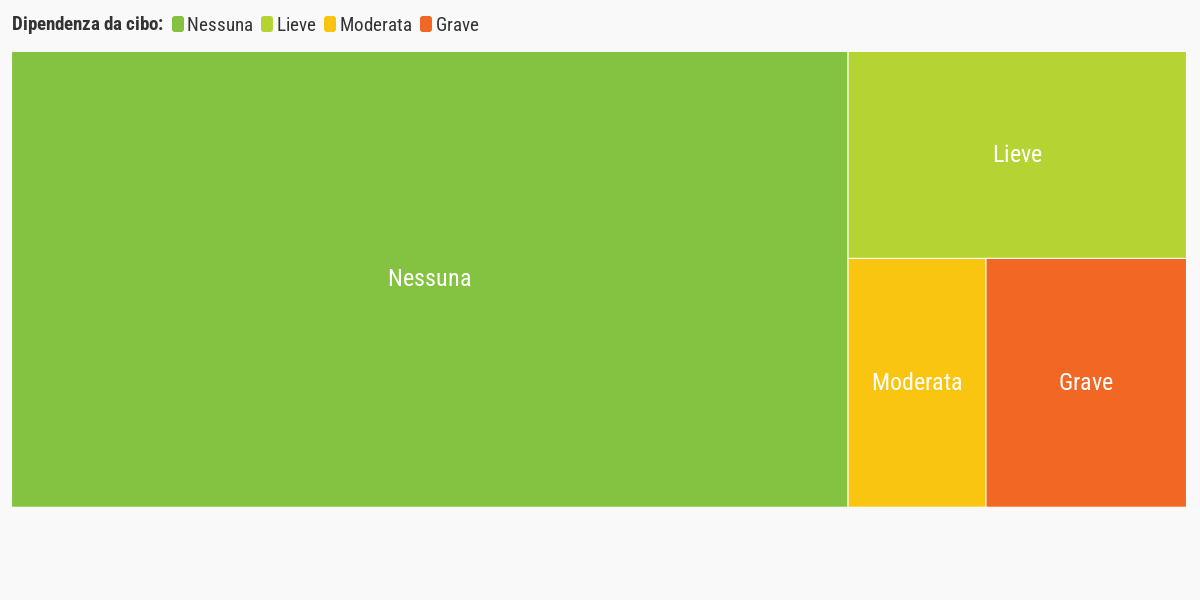The width and height of the screenshot is (1200, 600).
Task: Select the lime Lieve treemap tile
Action: tap(1017, 155)
